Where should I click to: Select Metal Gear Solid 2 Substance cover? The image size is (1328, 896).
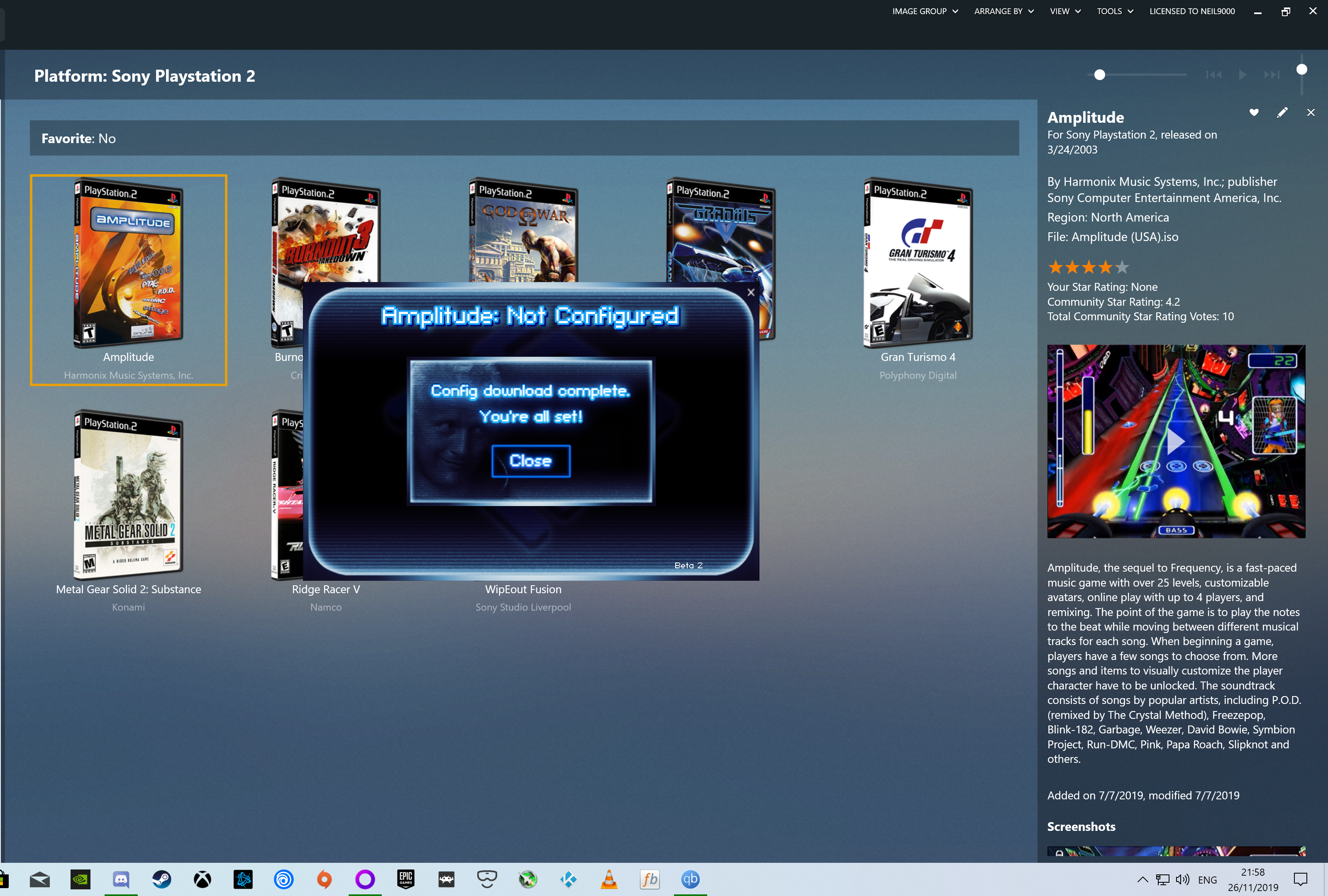129,495
